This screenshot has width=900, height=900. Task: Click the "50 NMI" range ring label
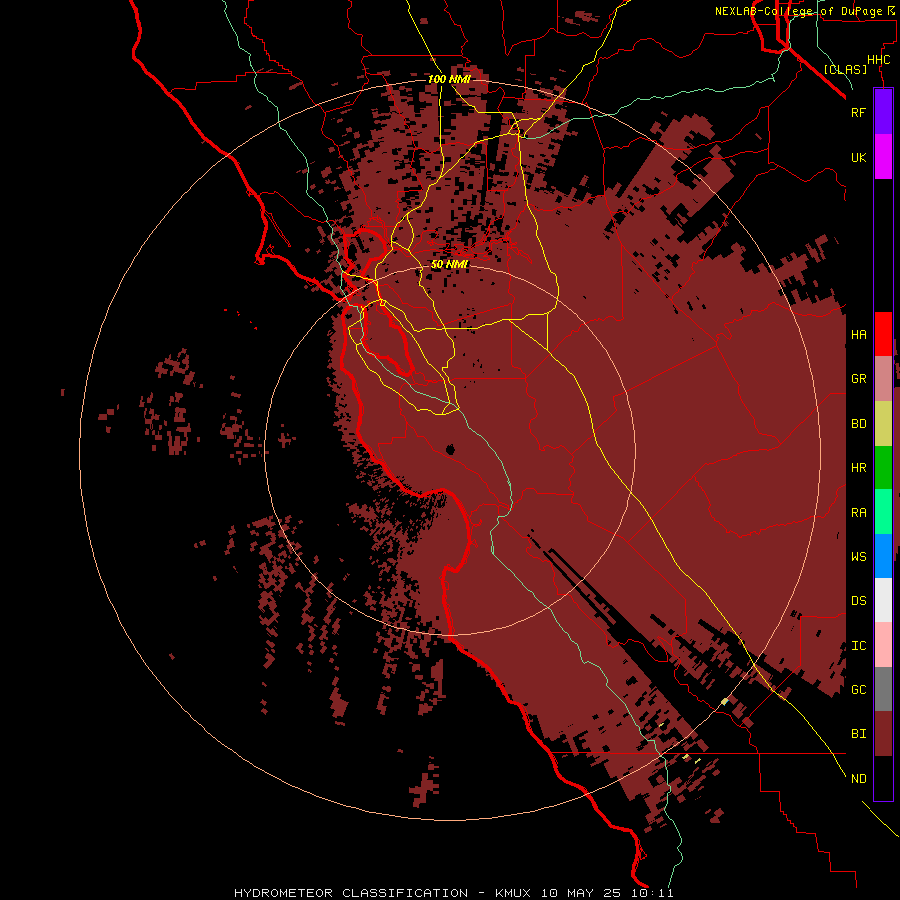[x=449, y=264]
